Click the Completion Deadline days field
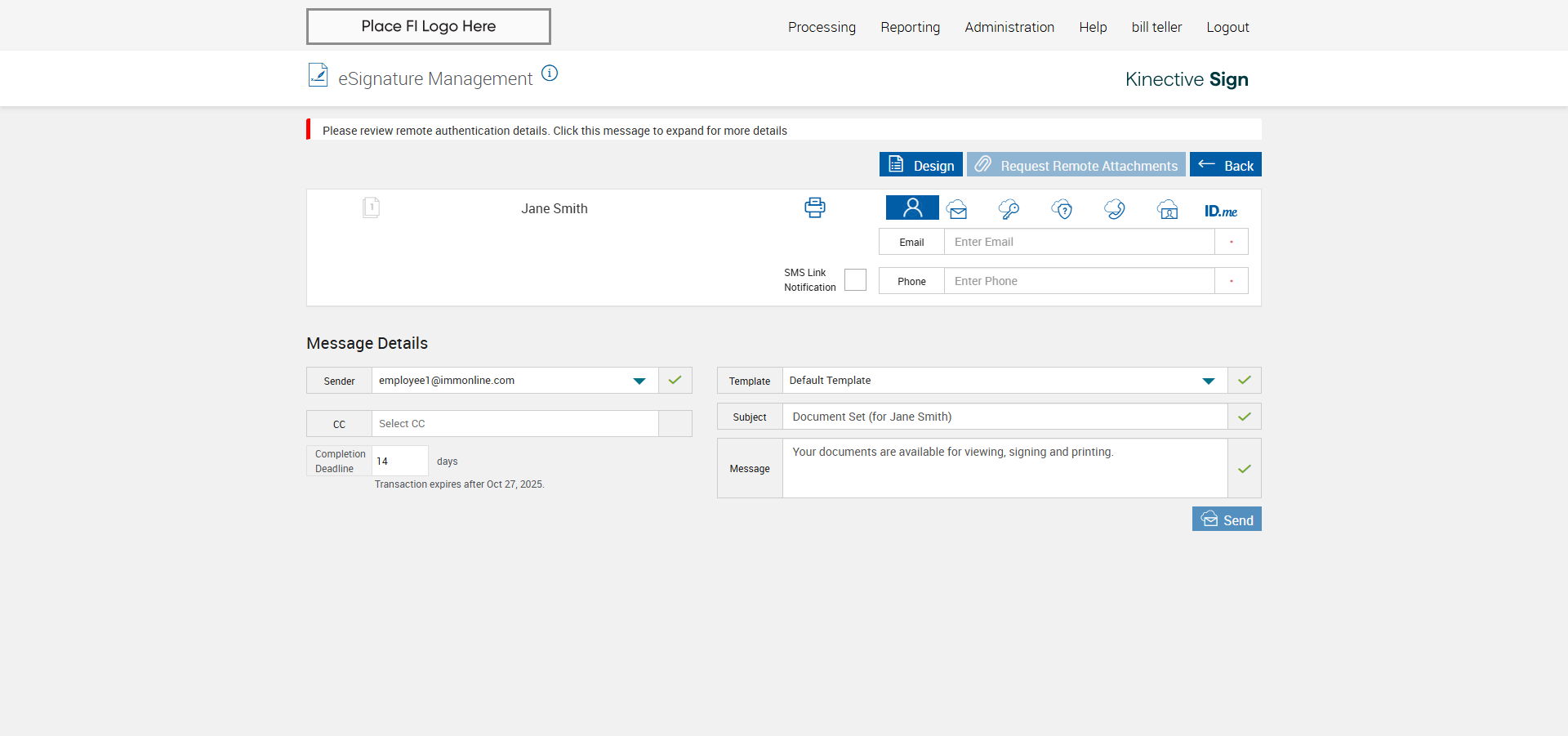This screenshot has height=736, width=1568. (400, 461)
